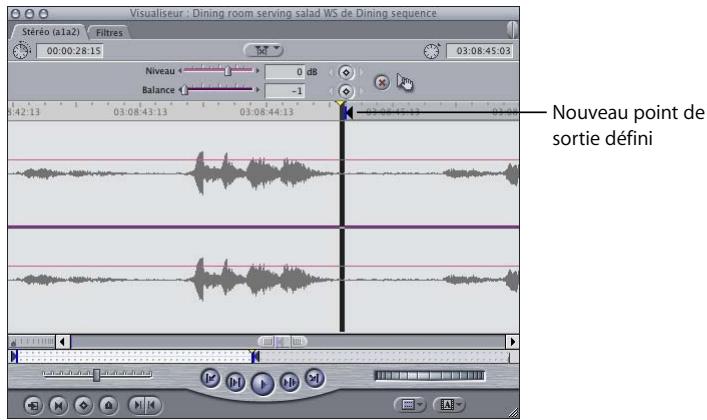Go to previous Niveau keyframe arrow
The image size is (707, 420).
[331, 72]
